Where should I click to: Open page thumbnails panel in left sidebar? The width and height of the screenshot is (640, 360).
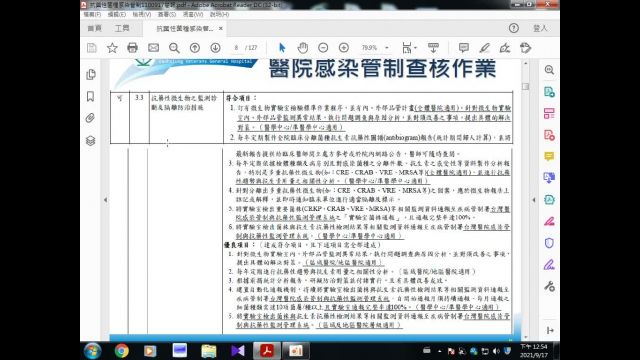point(91,74)
